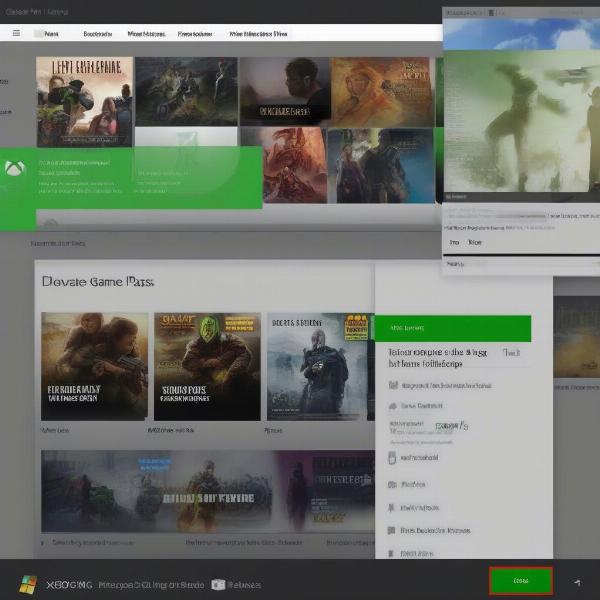Open the cover with two soldiers aiming a rifle
This screenshot has height=600, width=600.
click(94, 366)
